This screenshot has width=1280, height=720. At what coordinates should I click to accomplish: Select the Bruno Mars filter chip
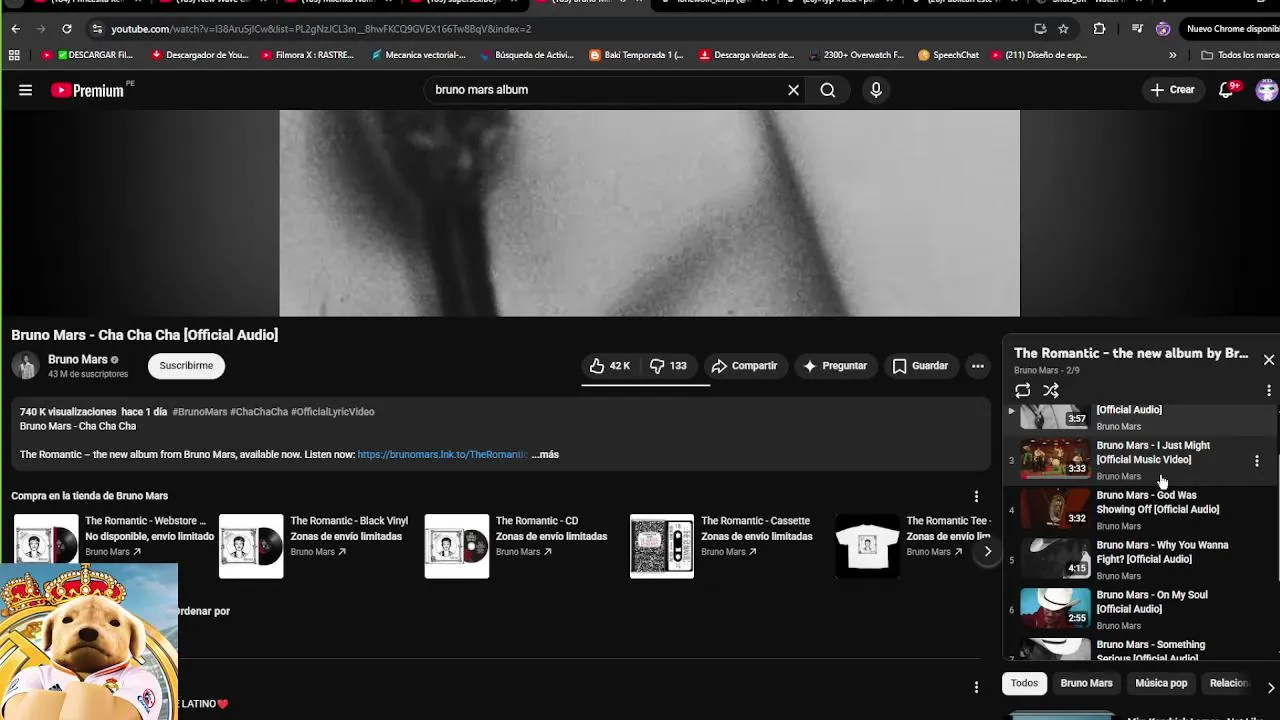[x=1086, y=683]
